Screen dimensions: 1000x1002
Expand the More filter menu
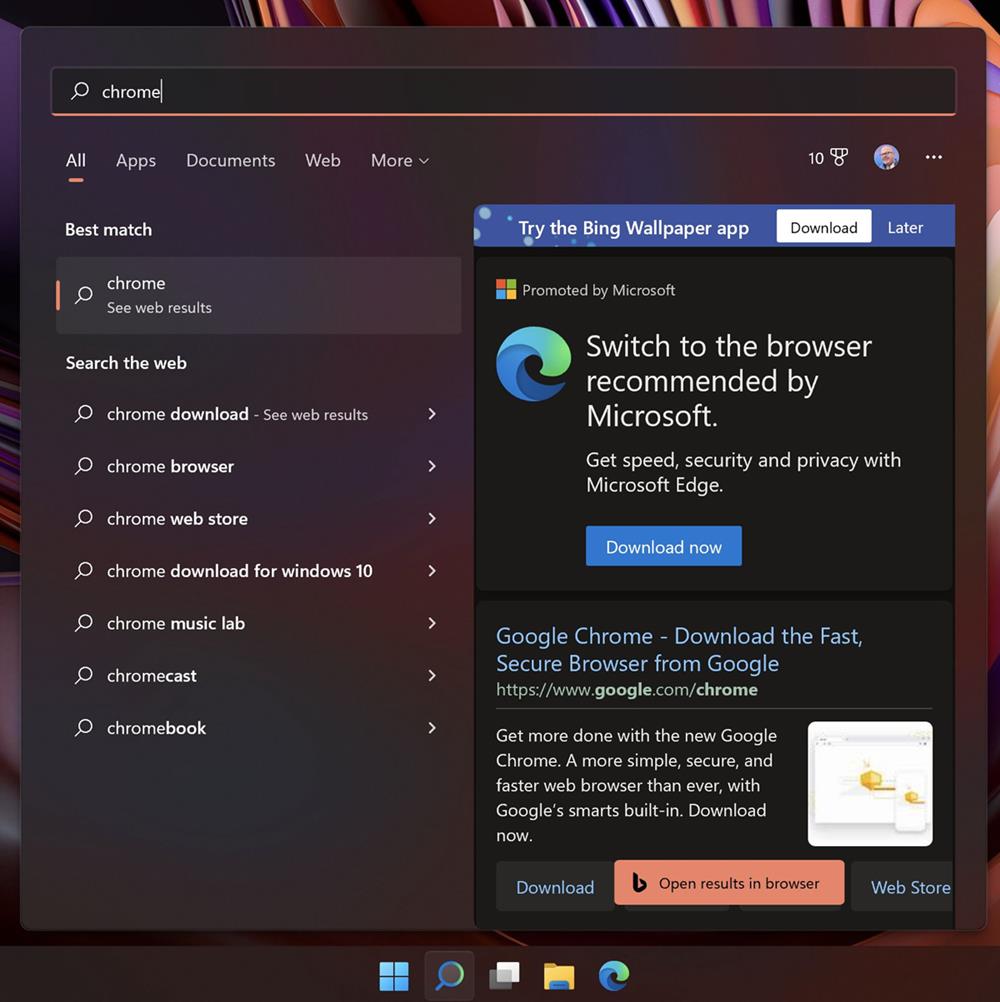coord(398,160)
